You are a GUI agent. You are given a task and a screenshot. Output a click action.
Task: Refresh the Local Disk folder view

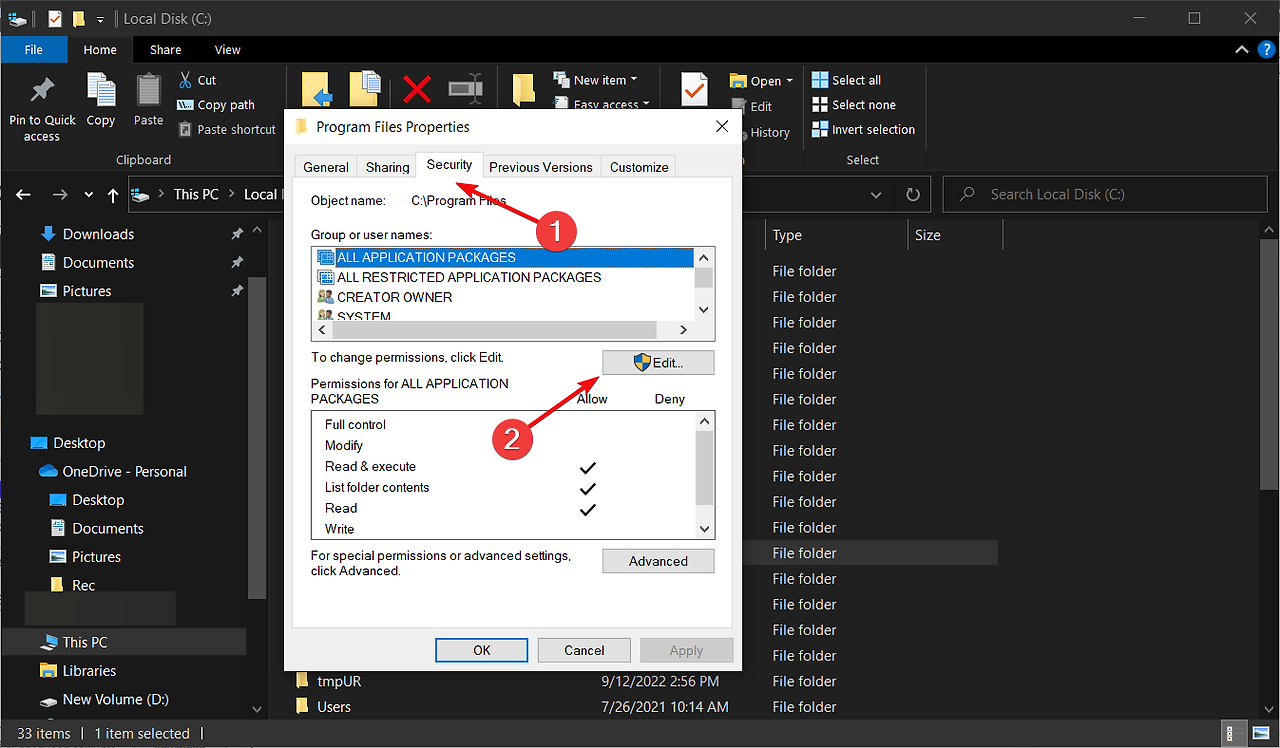point(912,194)
